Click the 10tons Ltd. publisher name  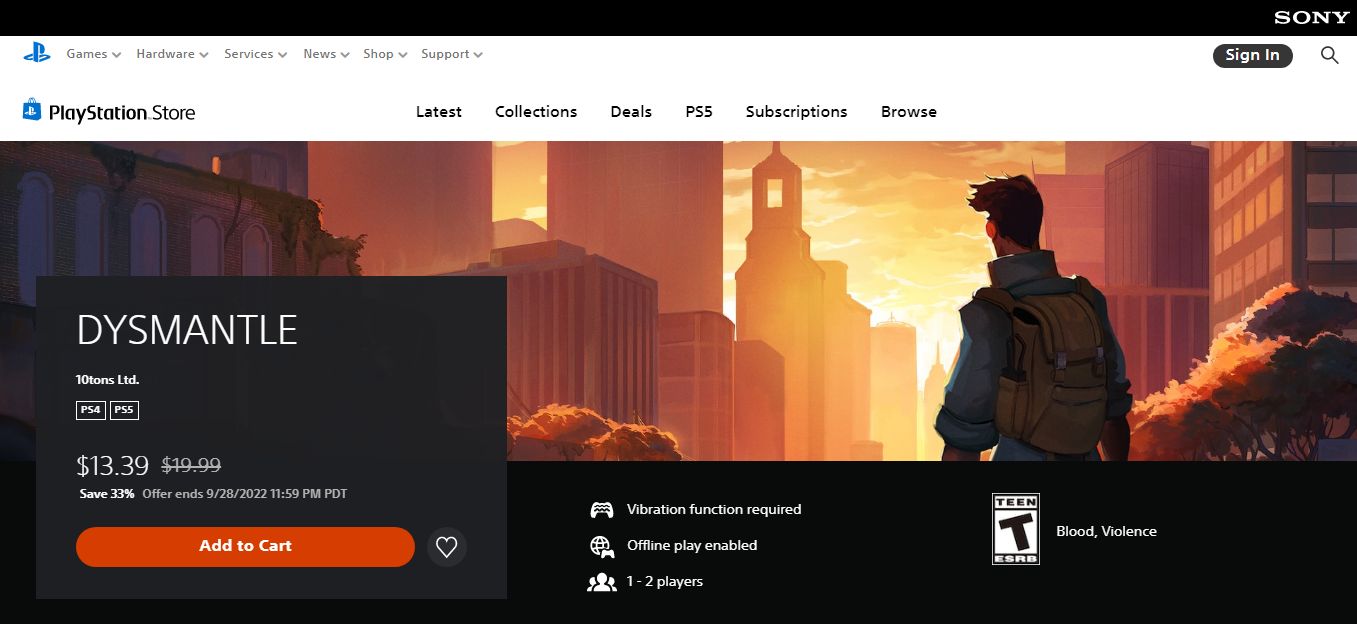click(107, 380)
